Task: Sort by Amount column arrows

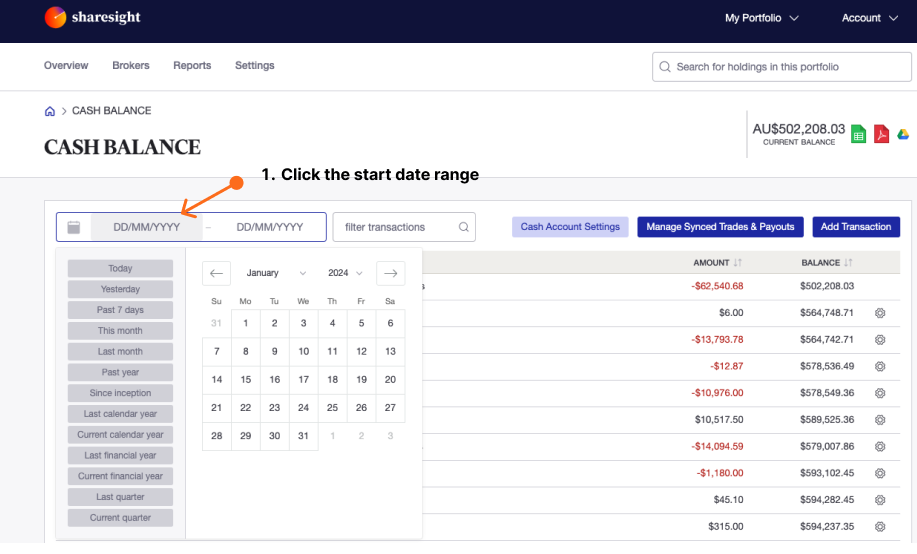Action: tap(737, 263)
